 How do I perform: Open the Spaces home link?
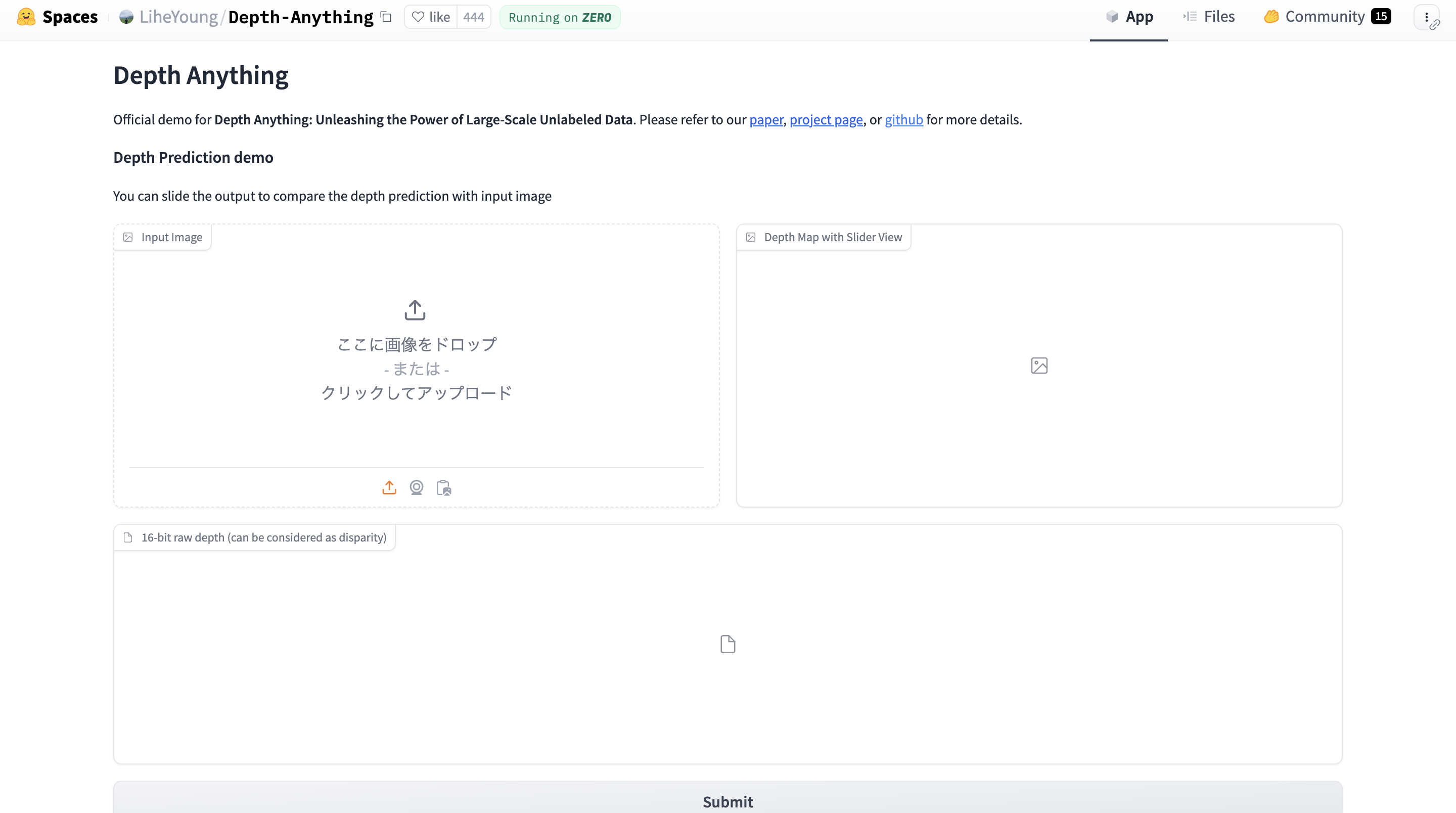pos(70,17)
